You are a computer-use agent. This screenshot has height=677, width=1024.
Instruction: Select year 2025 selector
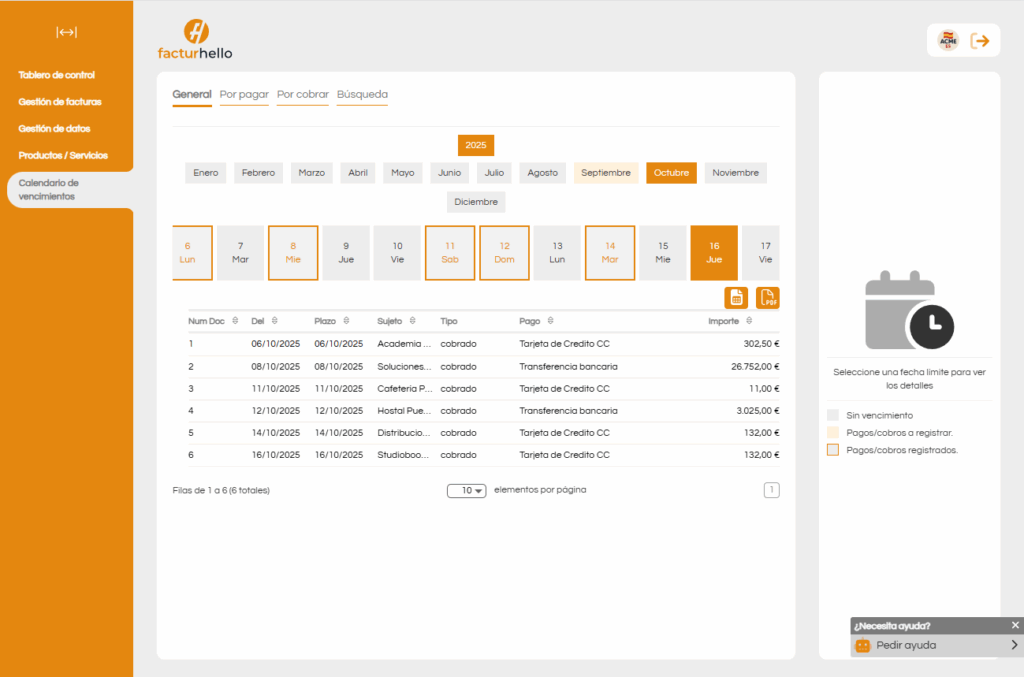point(476,145)
